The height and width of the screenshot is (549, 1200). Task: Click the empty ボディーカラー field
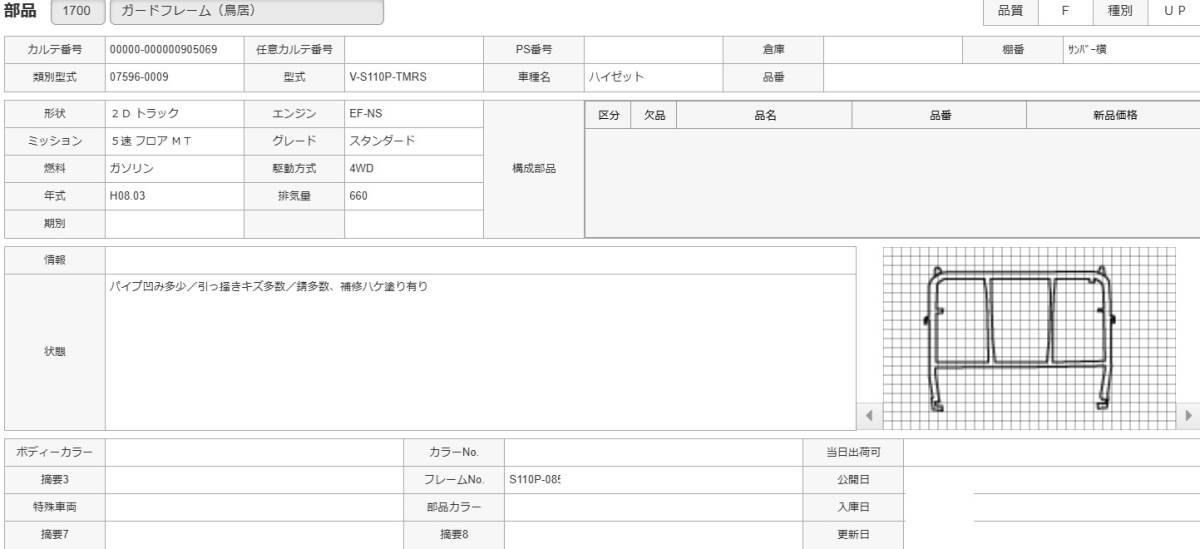(253, 453)
